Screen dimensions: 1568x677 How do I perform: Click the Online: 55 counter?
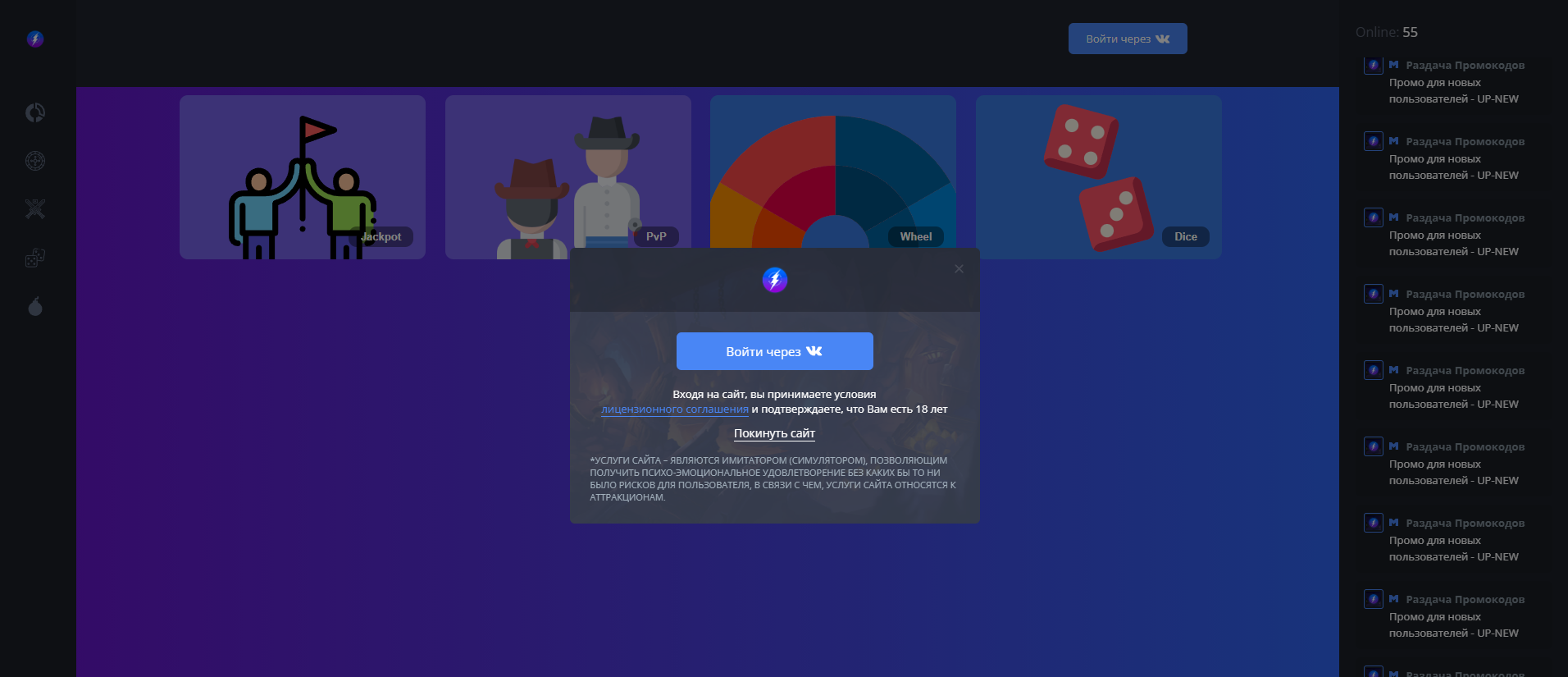click(x=1386, y=32)
